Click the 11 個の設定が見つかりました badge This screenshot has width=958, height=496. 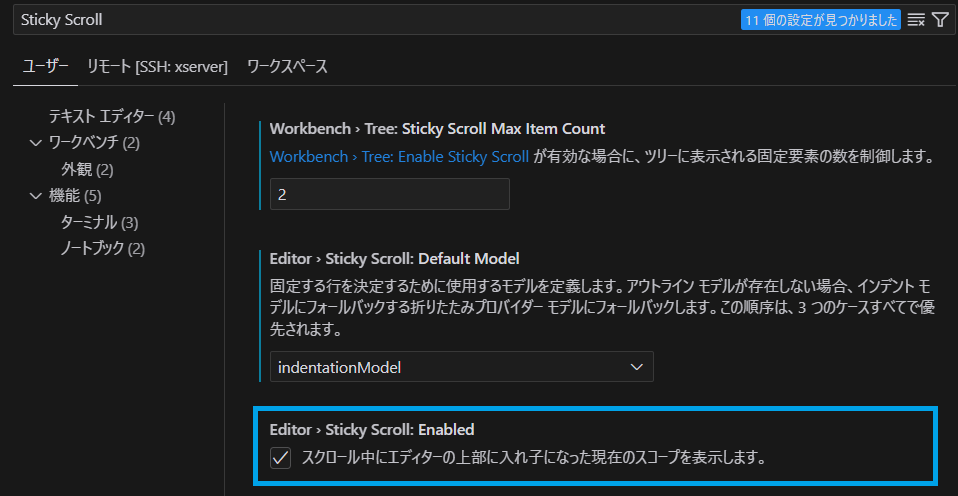pyautogui.click(x=821, y=20)
